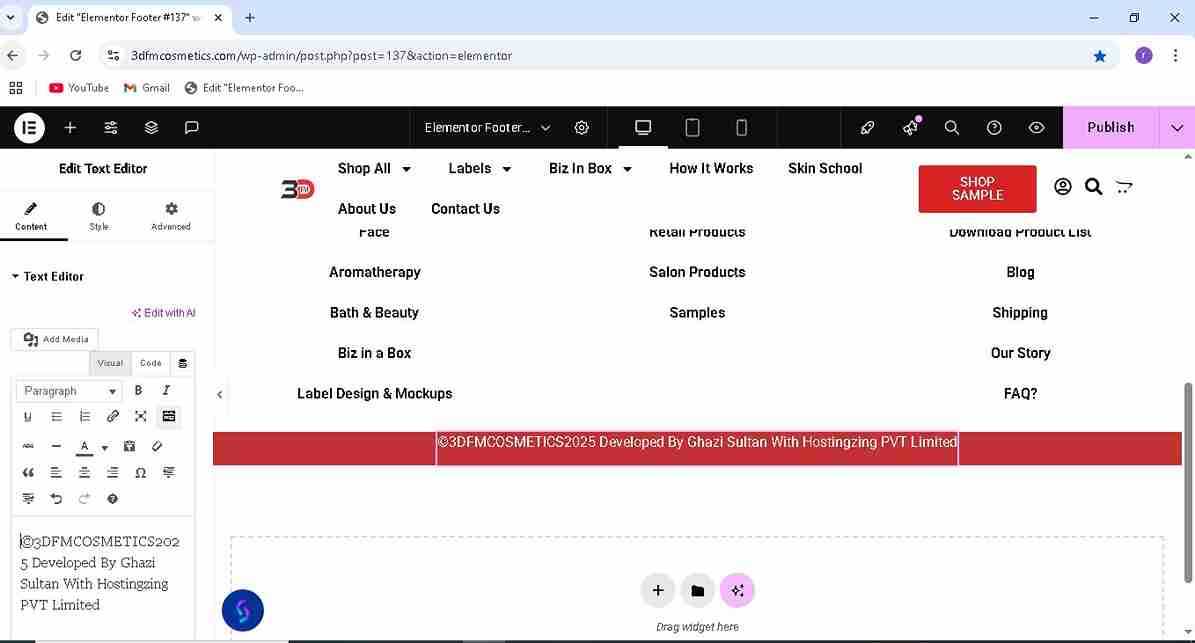Open the Structure layers panel
The height and width of the screenshot is (643, 1195).
[x=151, y=127]
